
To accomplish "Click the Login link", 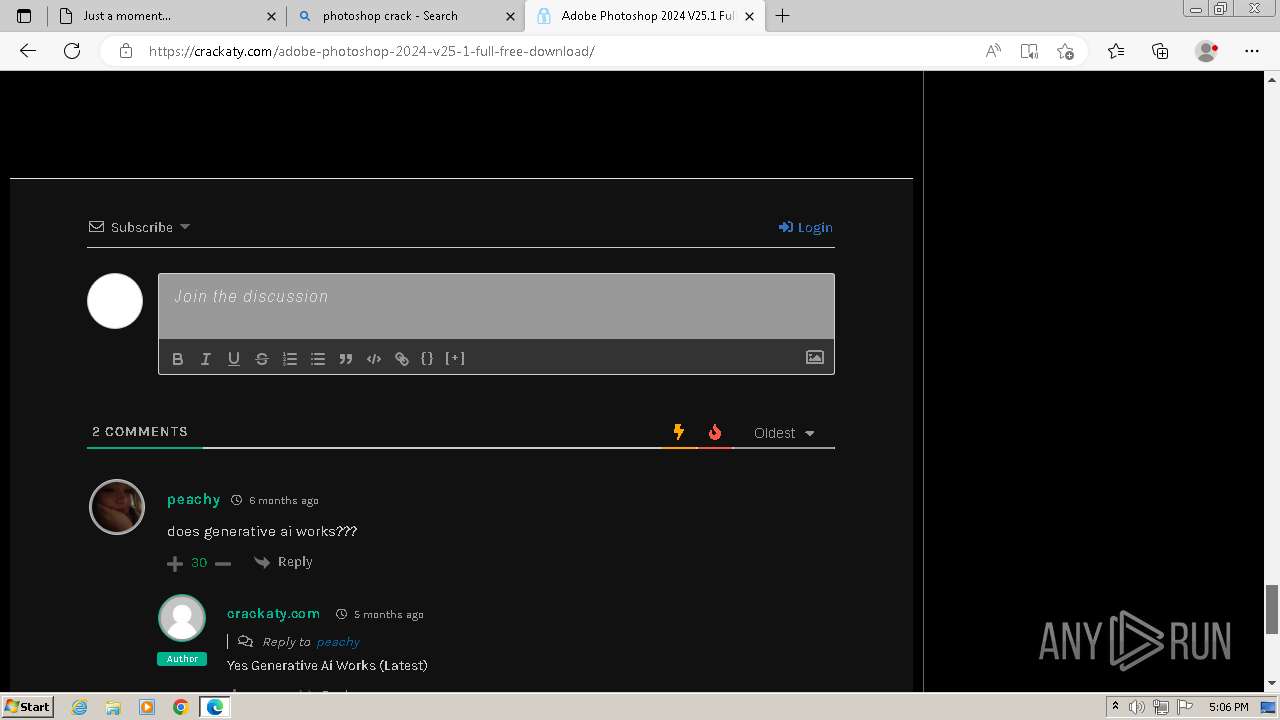I will click(806, 227).
